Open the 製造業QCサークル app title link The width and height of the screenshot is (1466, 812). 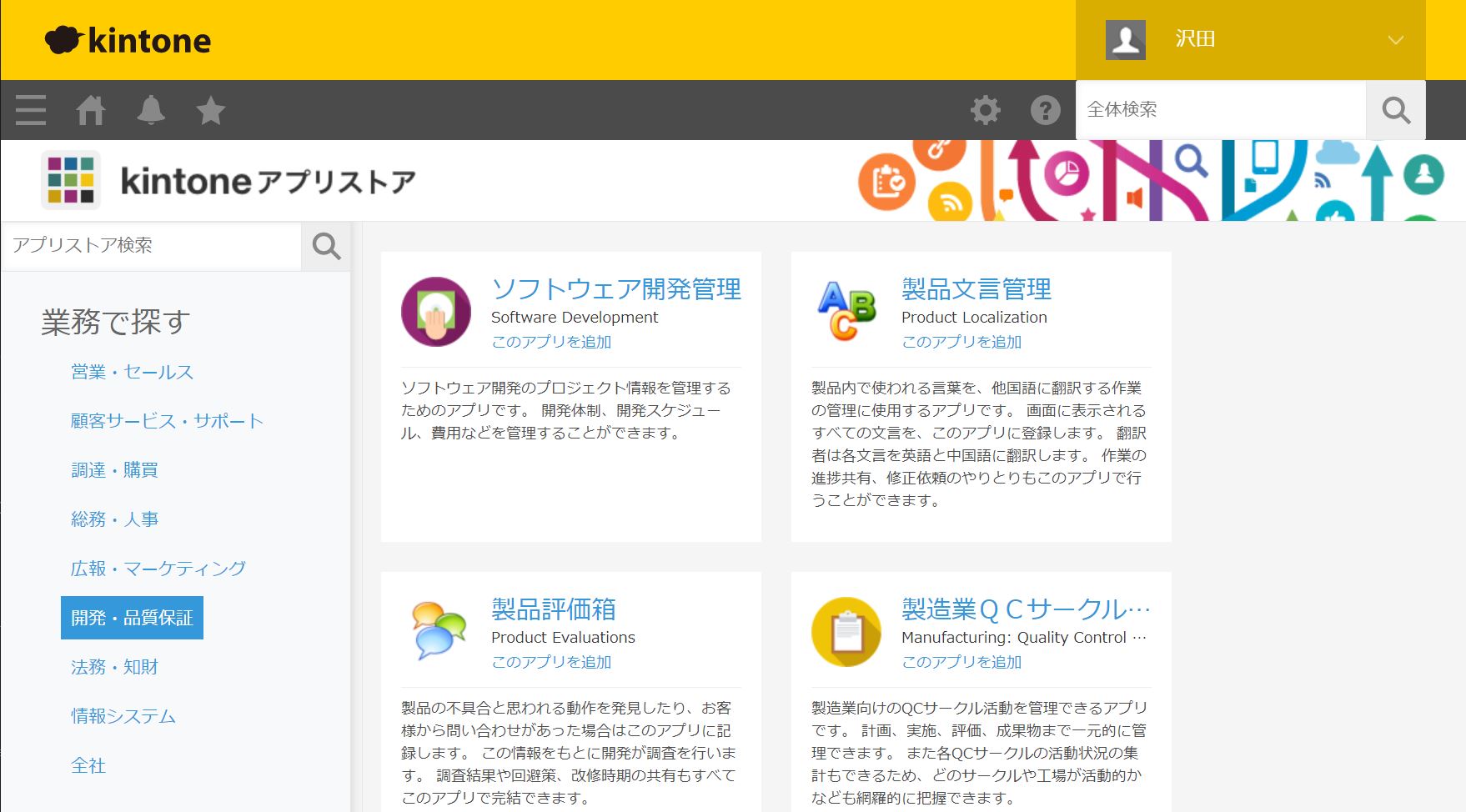1025,609
